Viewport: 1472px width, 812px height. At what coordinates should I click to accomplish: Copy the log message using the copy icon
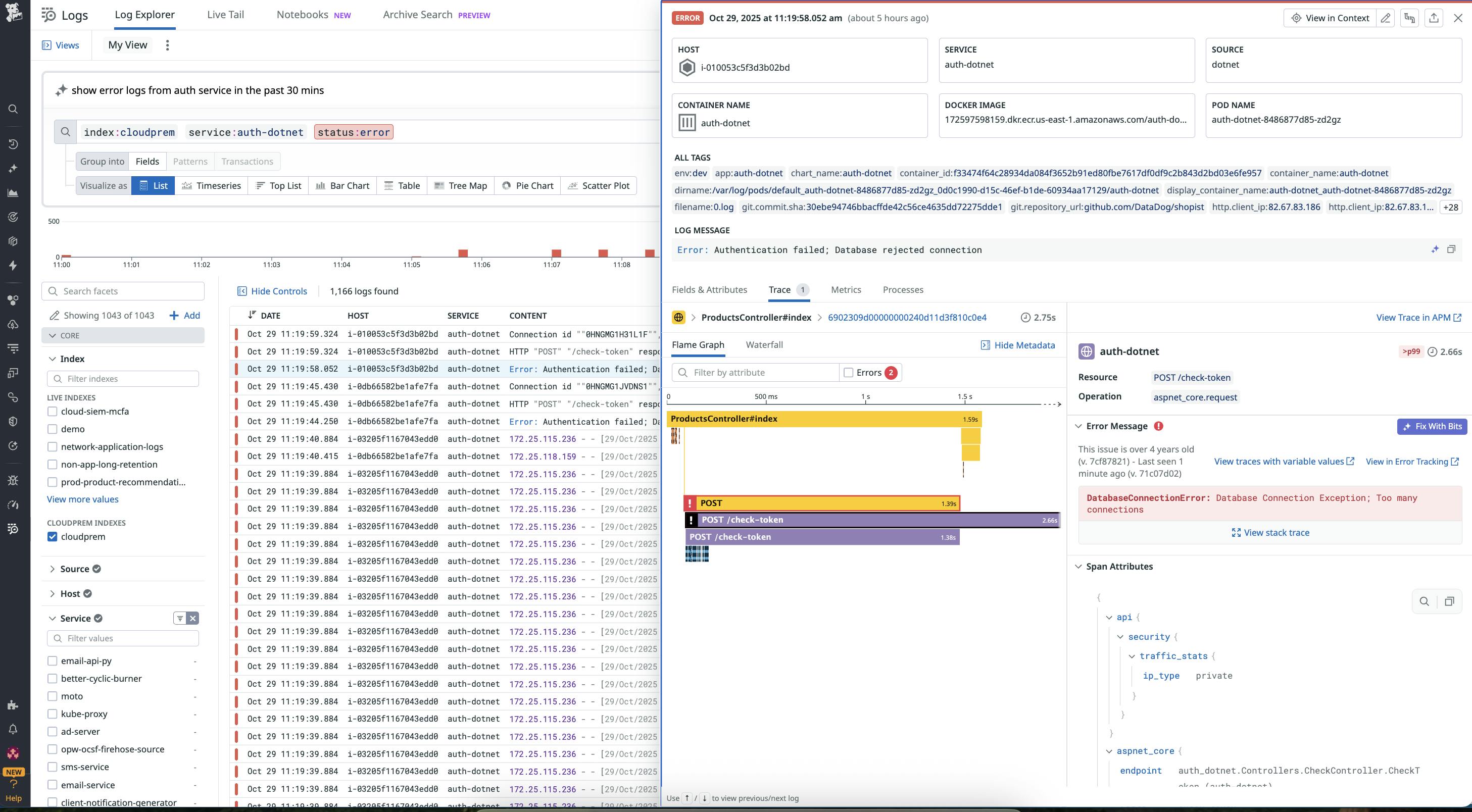click(x=1452, y=249)
